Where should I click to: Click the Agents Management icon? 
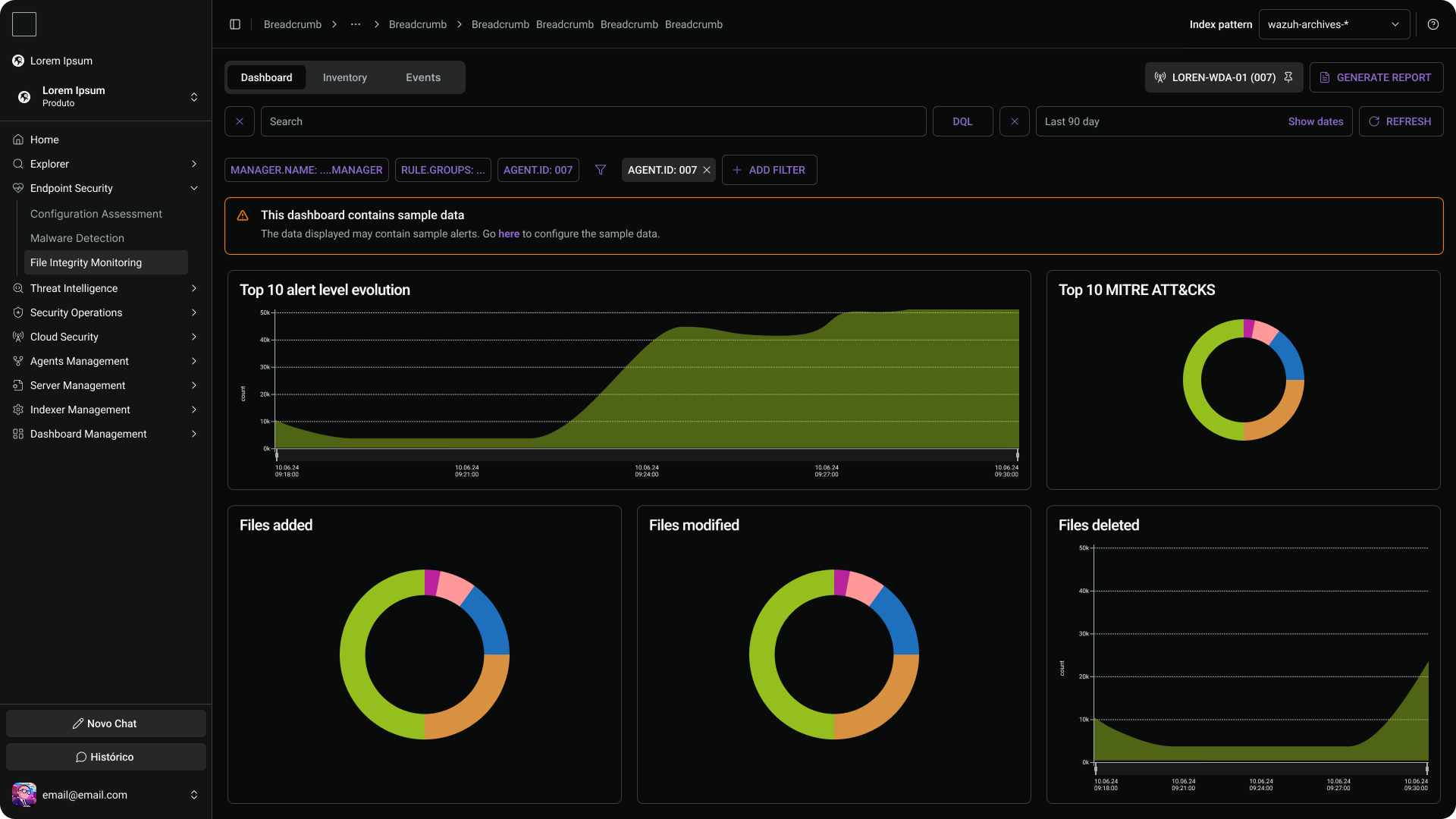[x=18, y=361]
